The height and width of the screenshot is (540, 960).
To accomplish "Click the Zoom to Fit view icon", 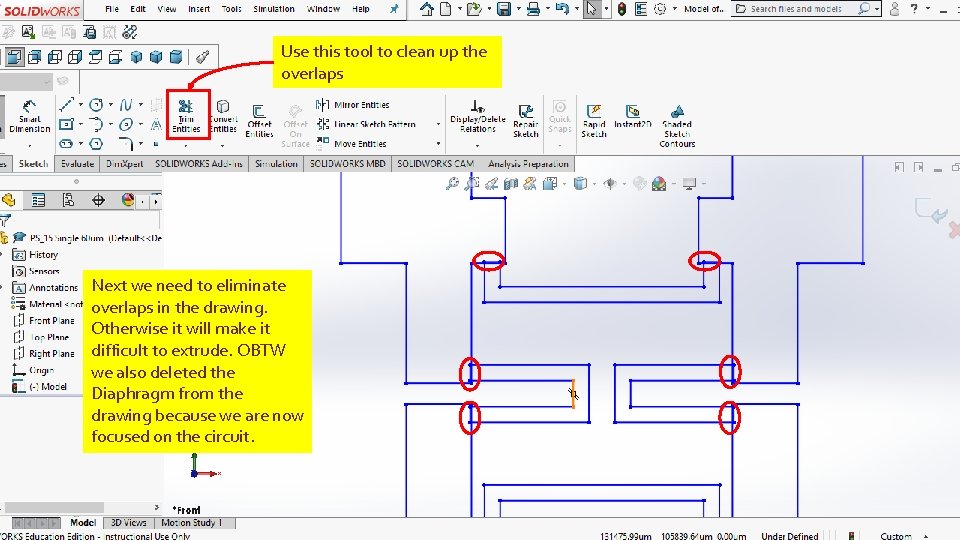I will point(452,183).
